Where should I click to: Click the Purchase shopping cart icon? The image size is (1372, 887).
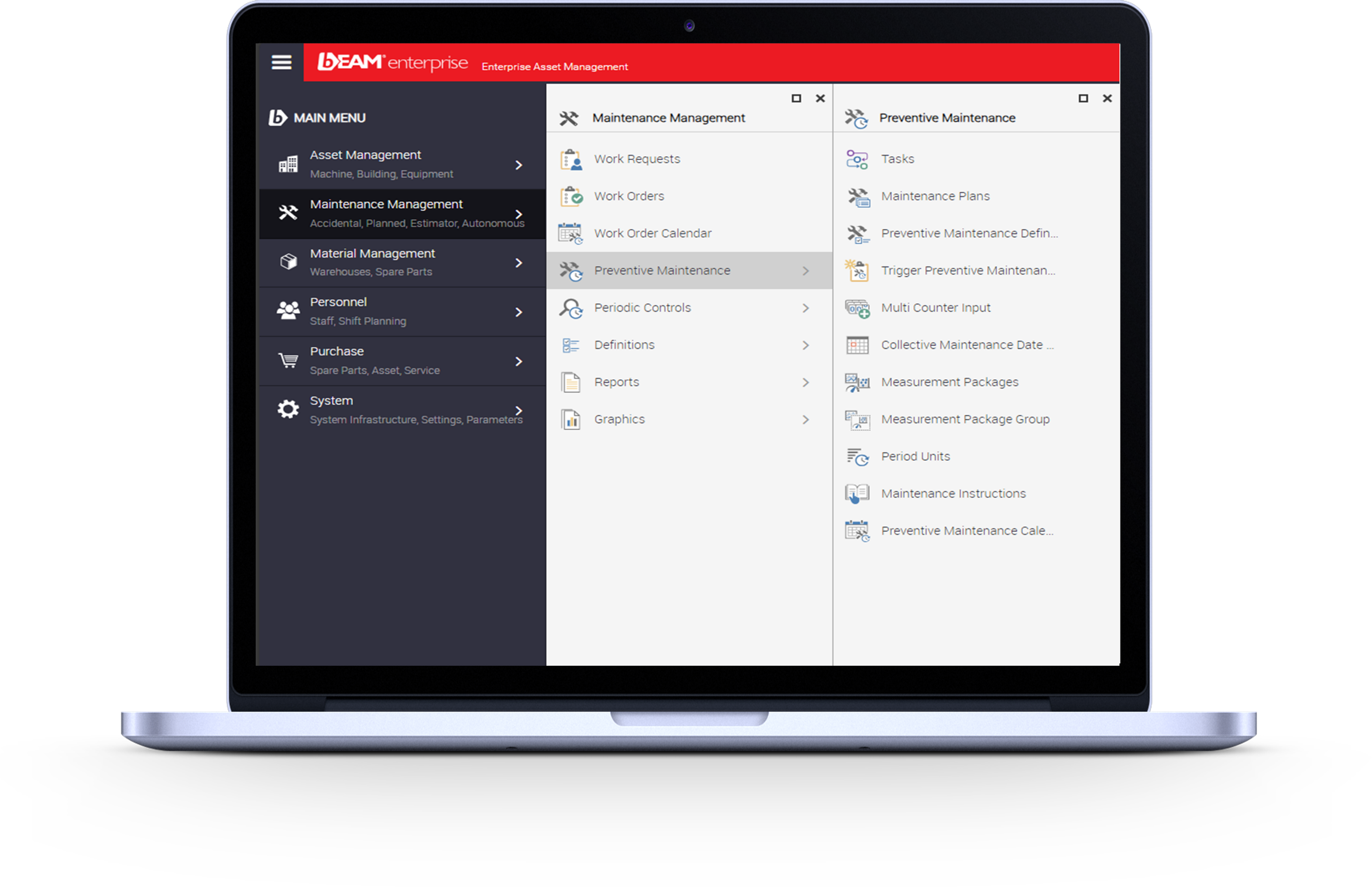click(288, 360)
